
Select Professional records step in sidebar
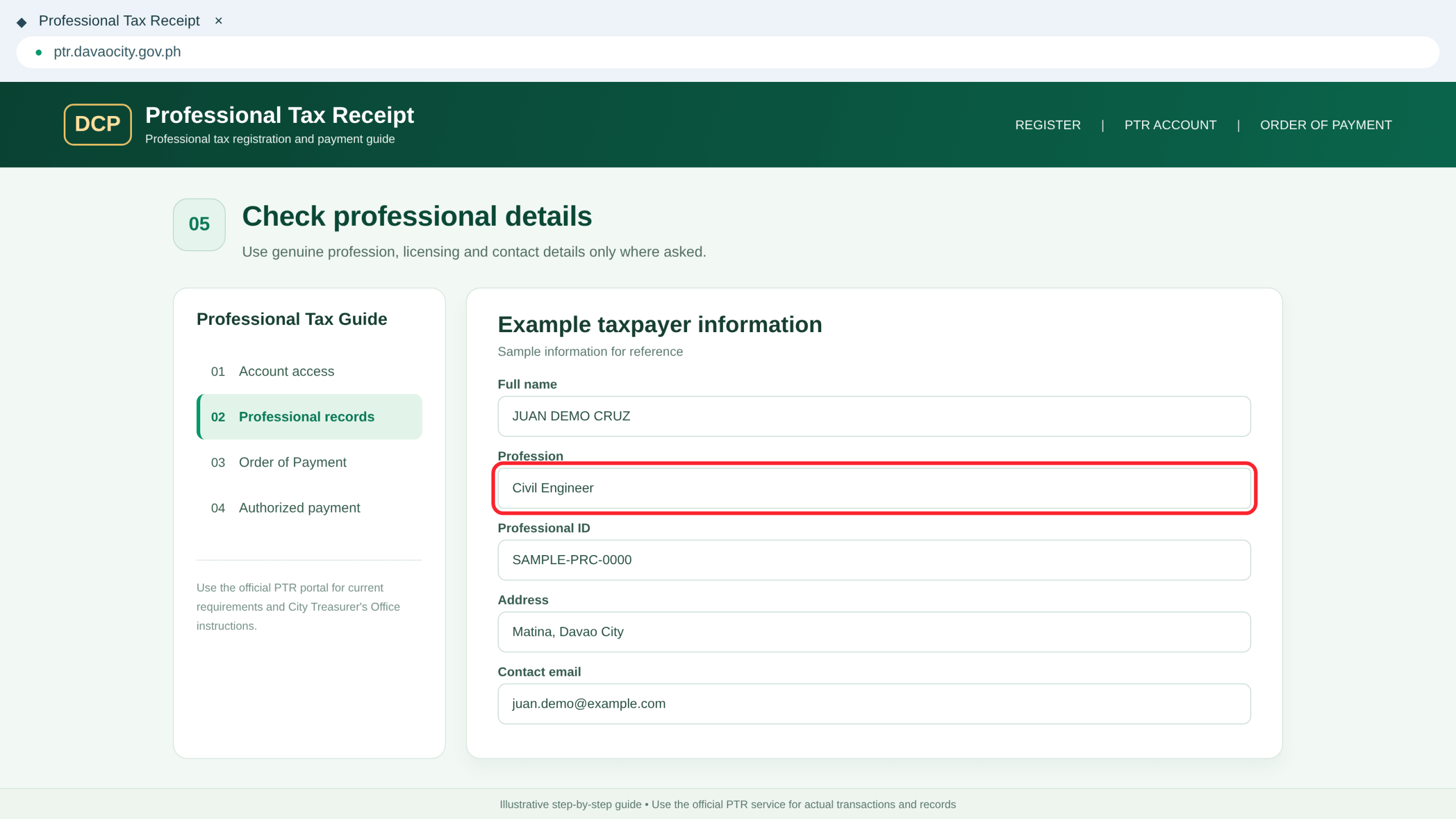pos(309,417)
